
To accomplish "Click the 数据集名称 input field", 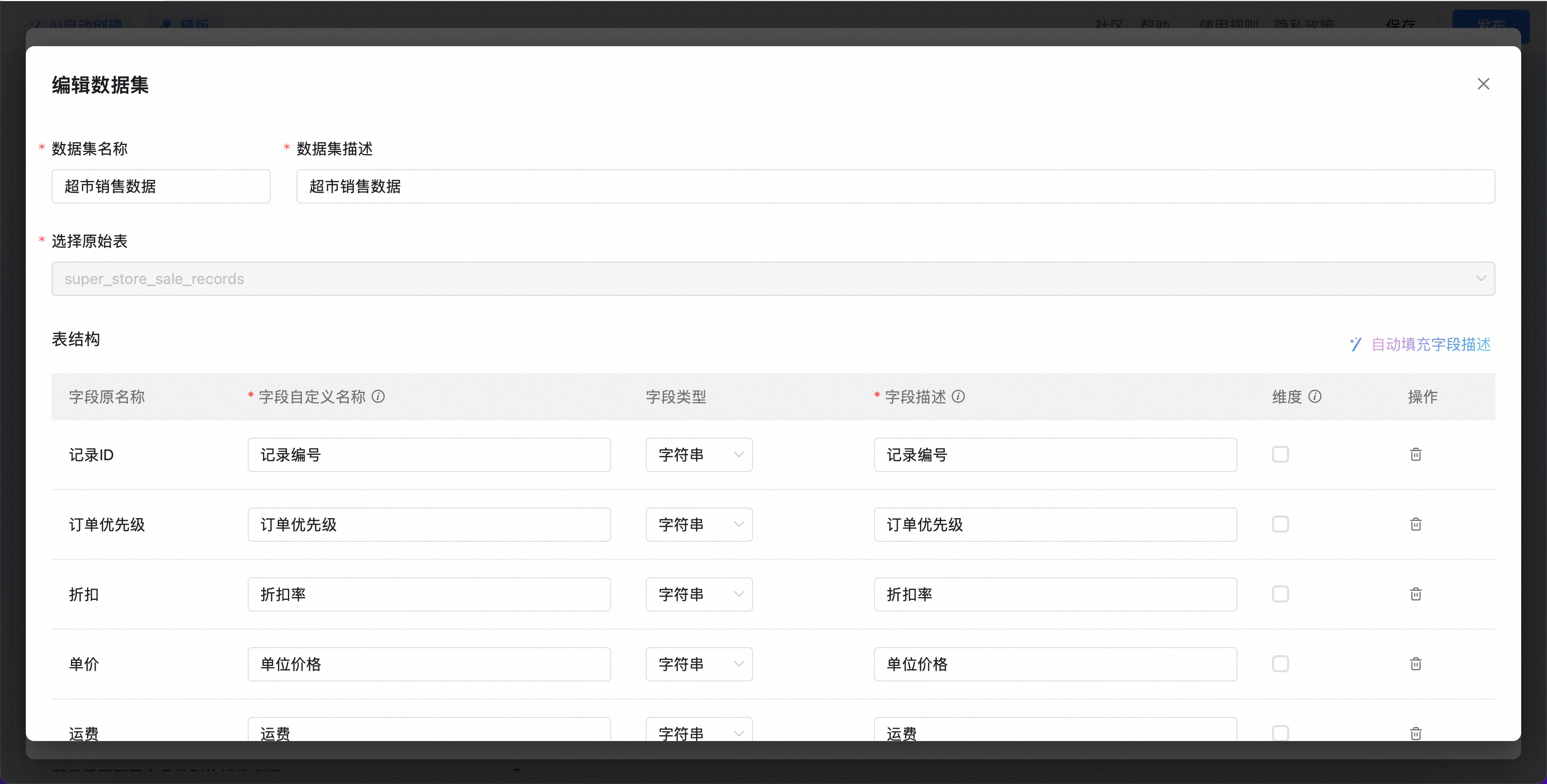I will pos(161,186).
